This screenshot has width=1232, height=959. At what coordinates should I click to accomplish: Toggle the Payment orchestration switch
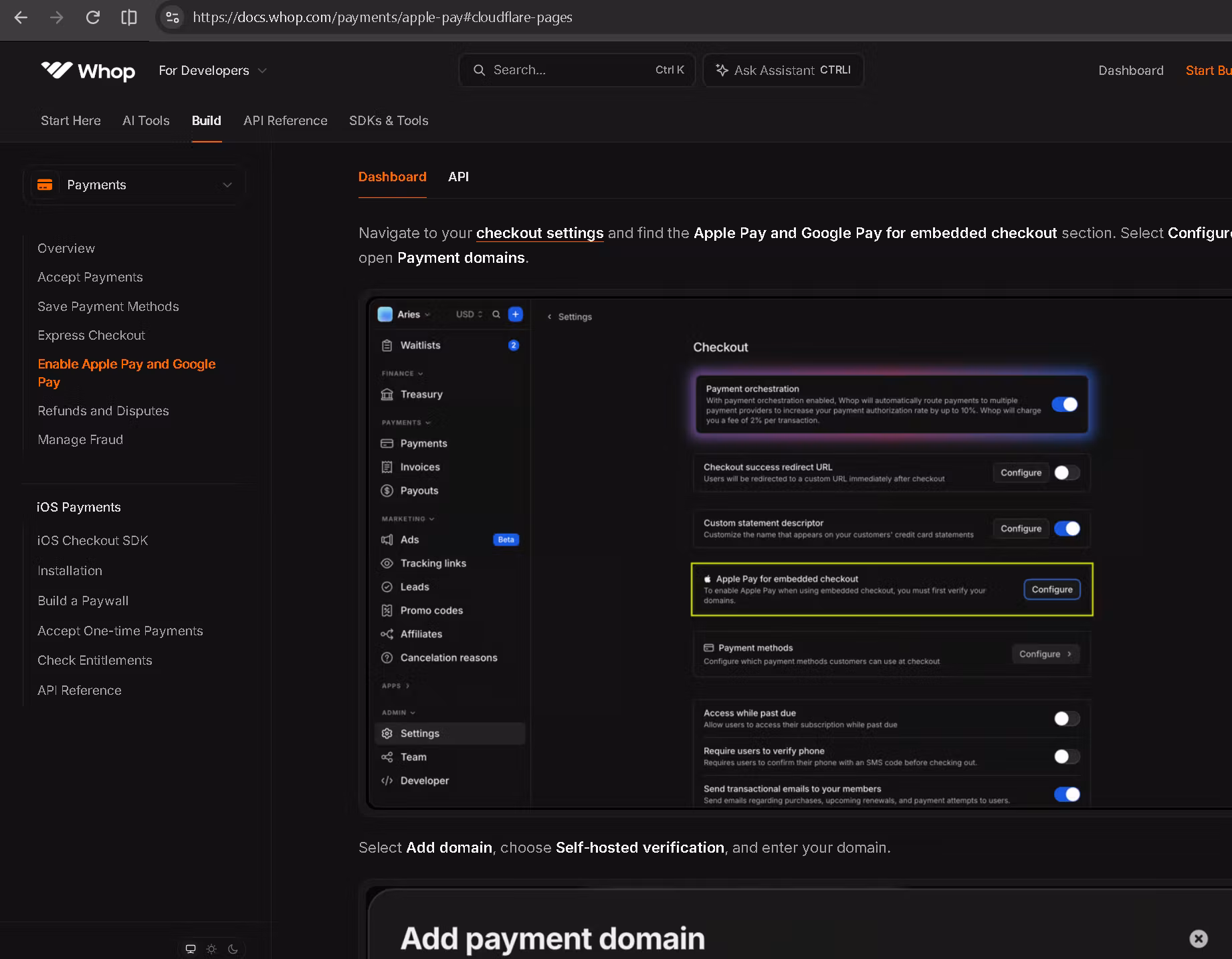pyautogui.click(x=1065, y=404)
